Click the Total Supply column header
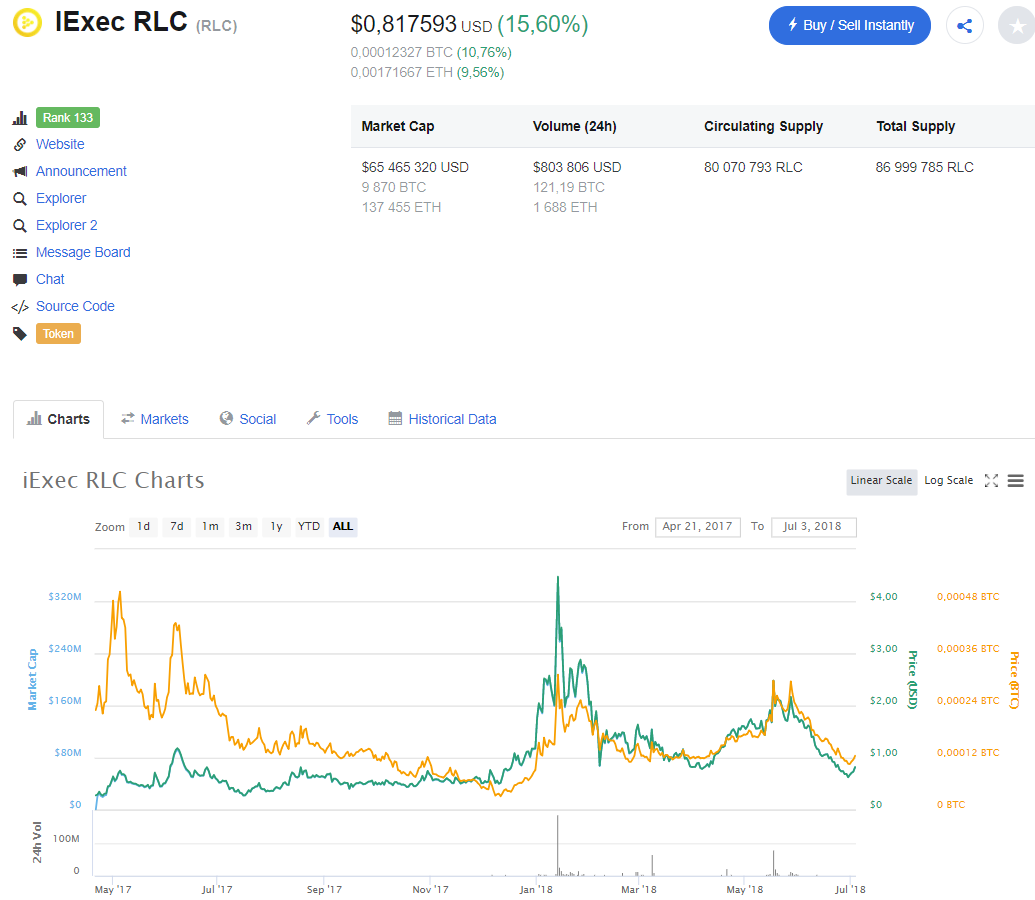Screen dimensions: 1035x900 916,126
